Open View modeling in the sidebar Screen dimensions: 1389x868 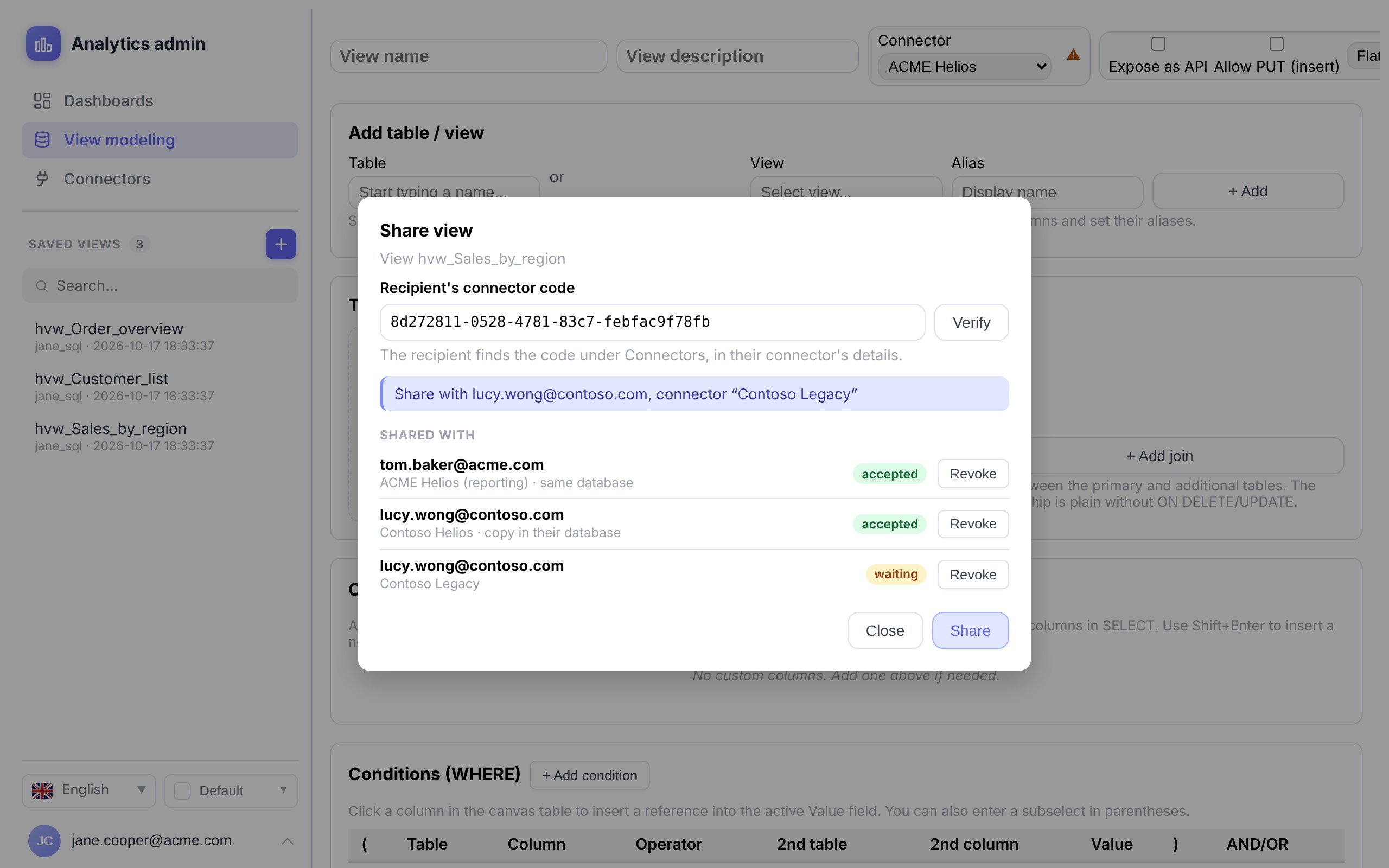160,139
